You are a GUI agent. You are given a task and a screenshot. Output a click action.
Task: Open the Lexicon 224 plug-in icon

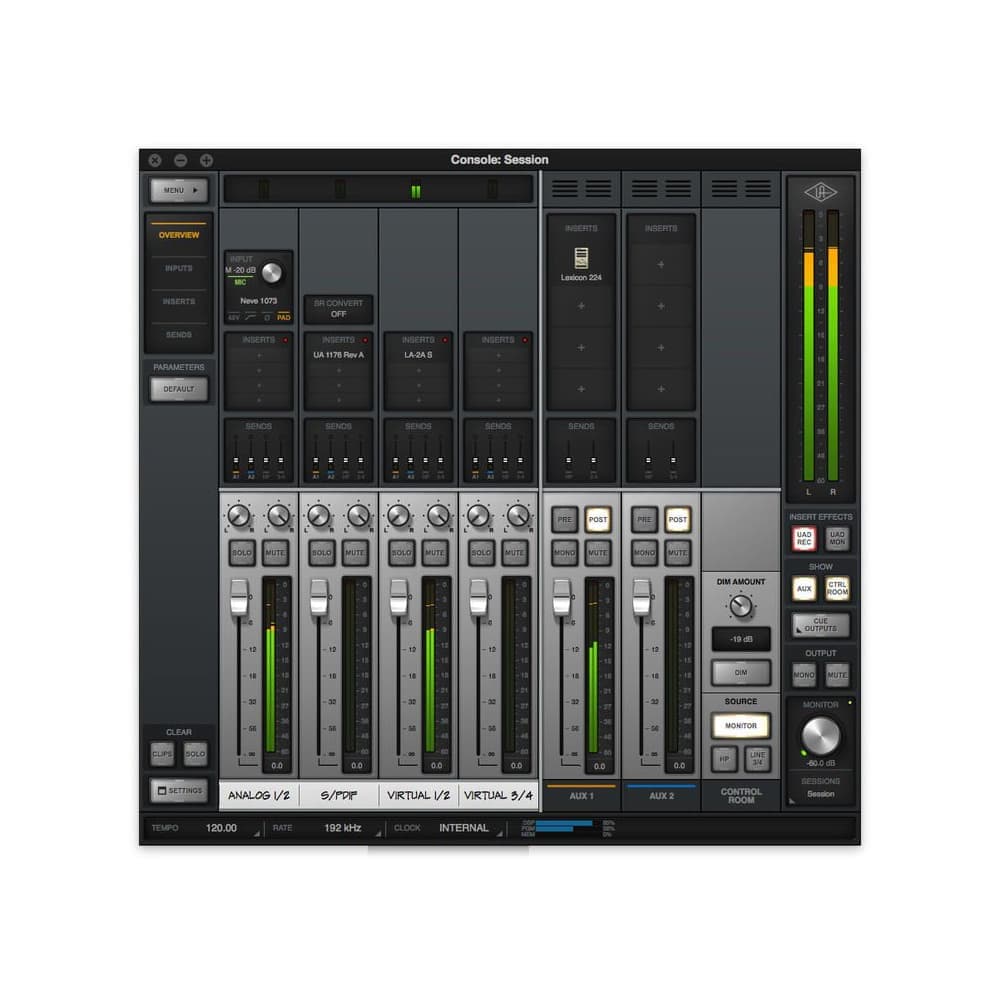581,257
